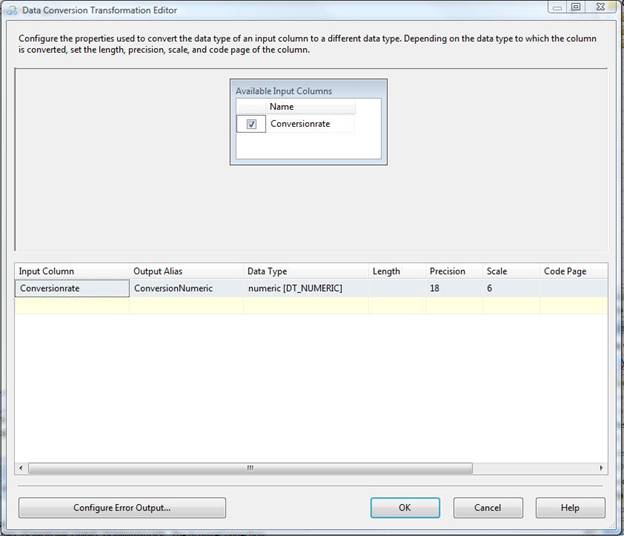Image resolution: width=624 pixels, height=536 pixels.
Task: Click the Data Conversion editor title icon
Action: (11, 10)
